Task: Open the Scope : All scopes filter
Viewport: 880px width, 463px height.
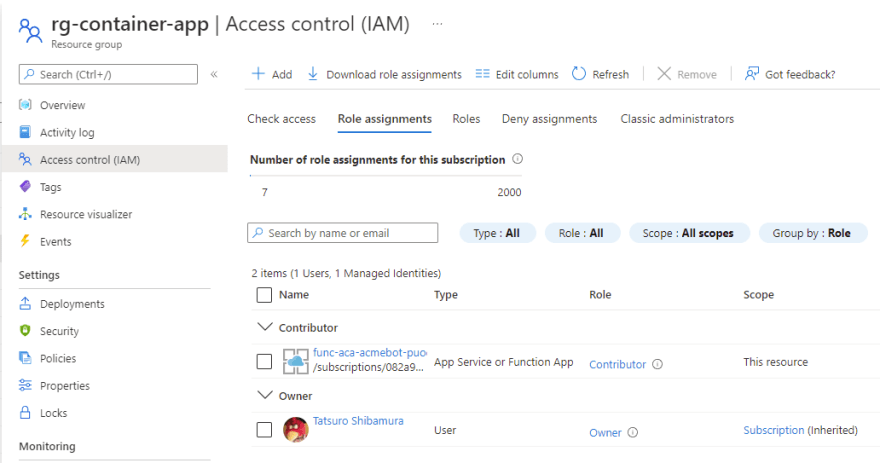Action: (x=689, y=233)
